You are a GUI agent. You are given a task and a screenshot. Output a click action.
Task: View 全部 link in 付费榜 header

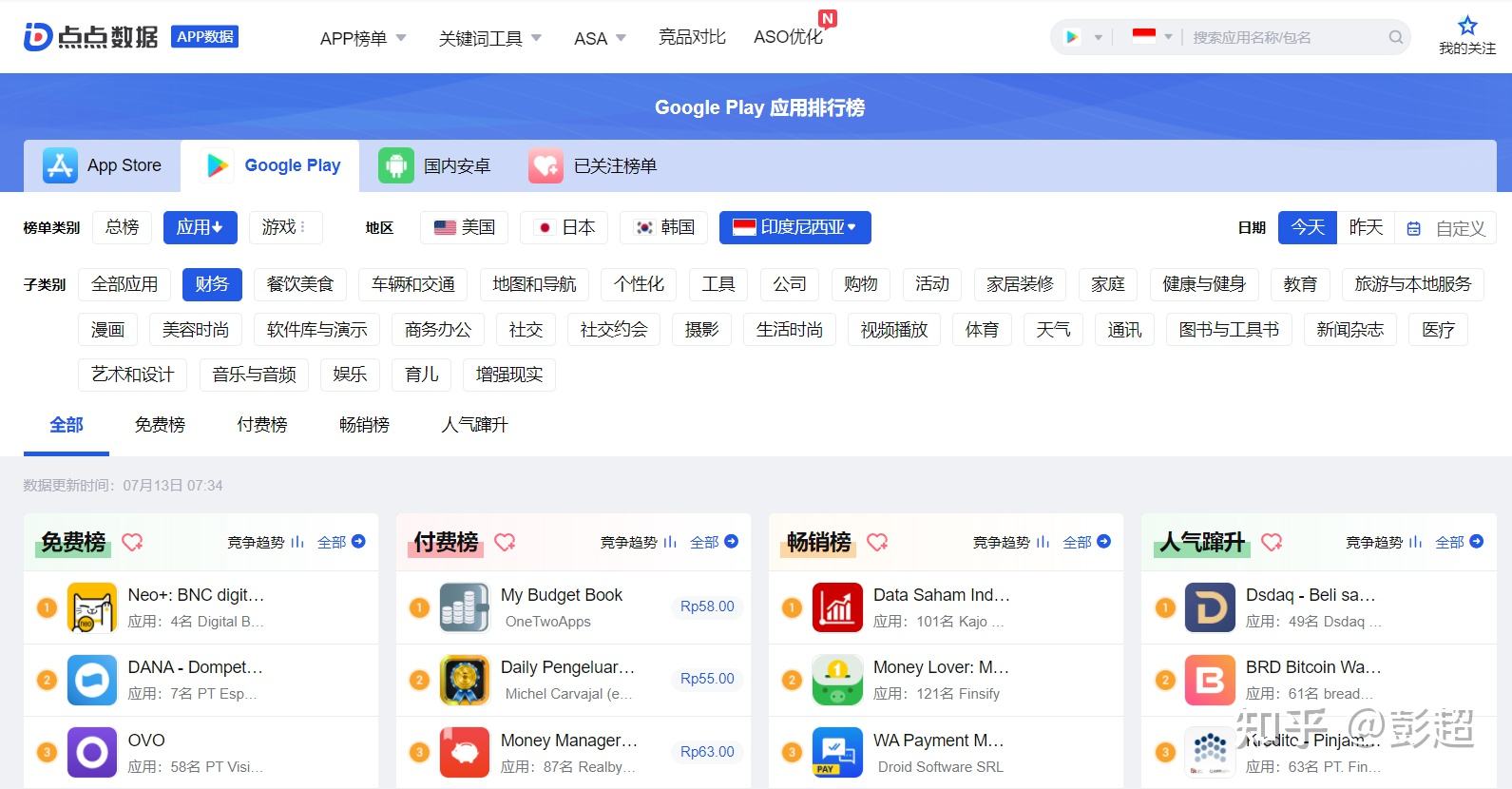coord(714,542)
